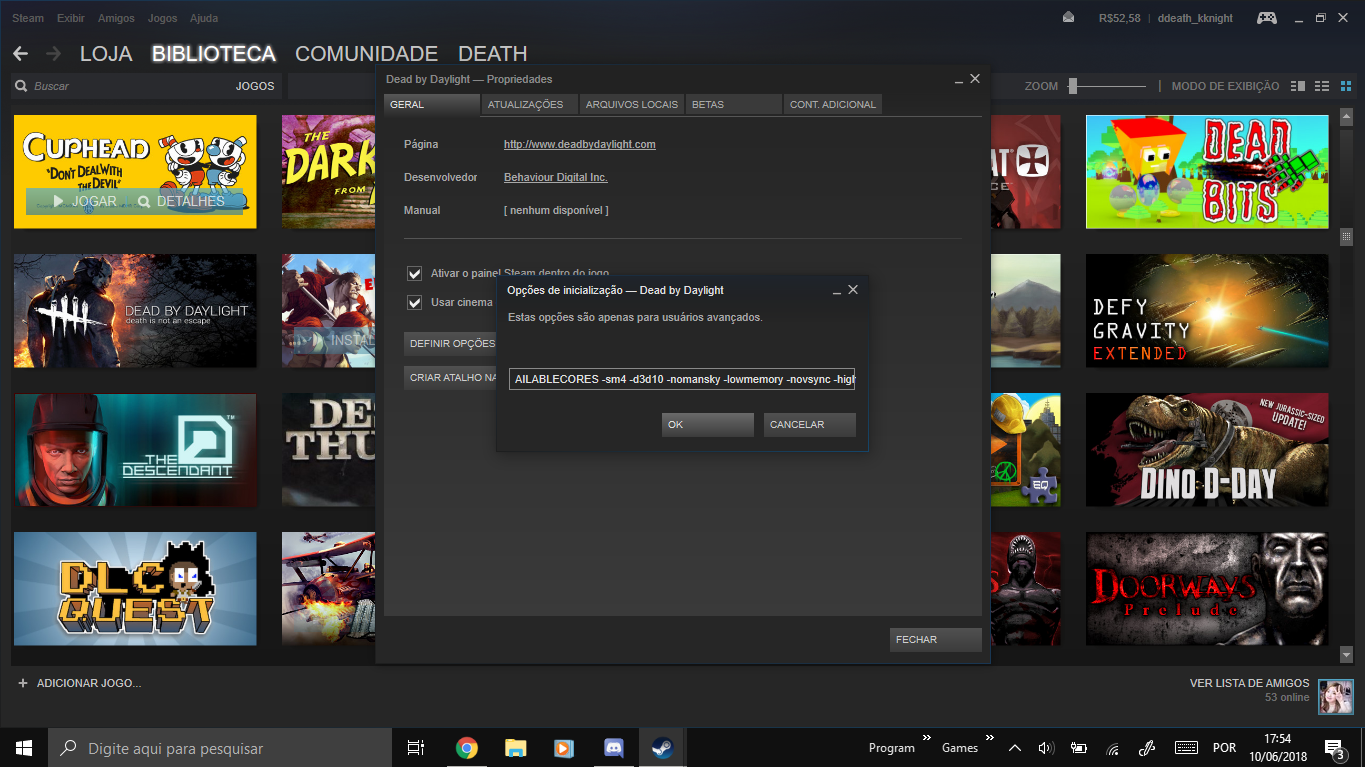1365x767 pixels.
Task: Click the library ZOOM slider handle
Action: click(x=1073, y=86)
